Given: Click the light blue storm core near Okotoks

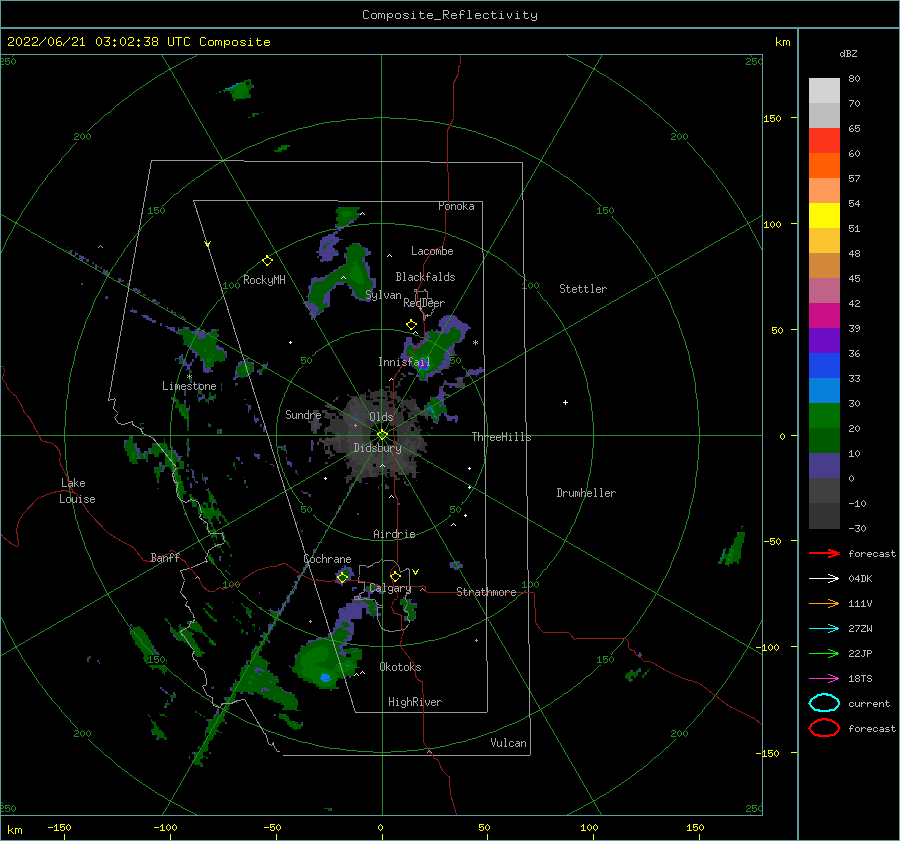Looking at the screenshot, I should pyautogui.click(x=325, y=678).
